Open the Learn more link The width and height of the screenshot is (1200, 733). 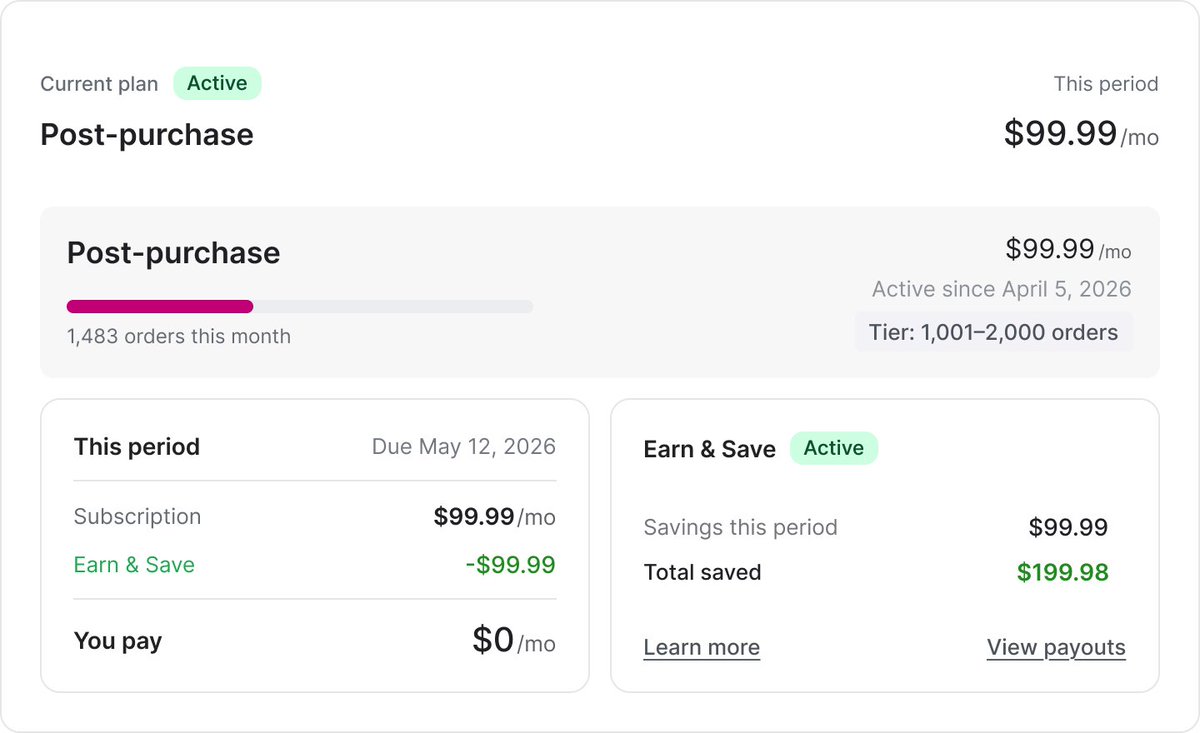click(701, 648)
